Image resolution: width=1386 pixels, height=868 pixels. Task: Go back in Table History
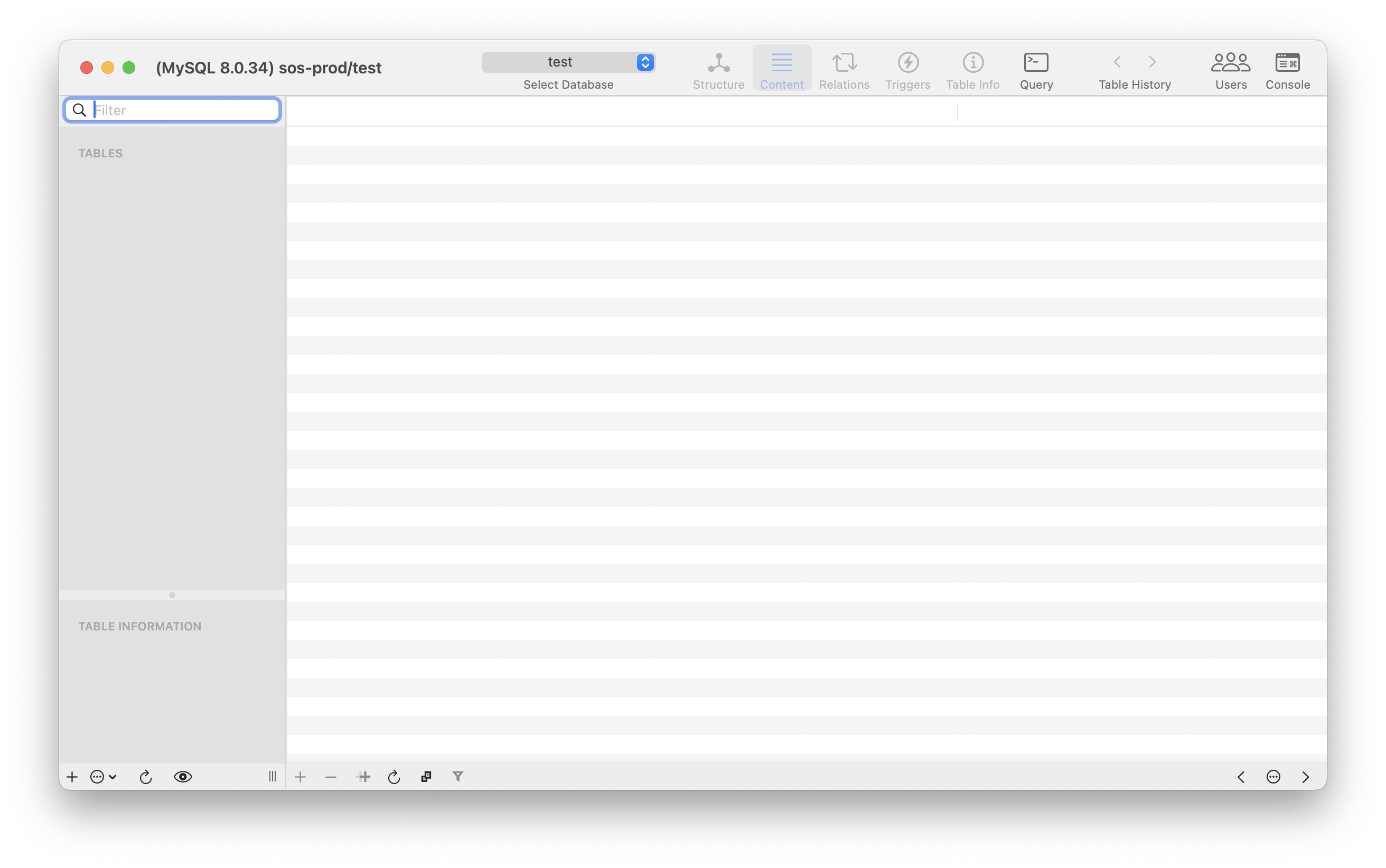click(1117, 62)
